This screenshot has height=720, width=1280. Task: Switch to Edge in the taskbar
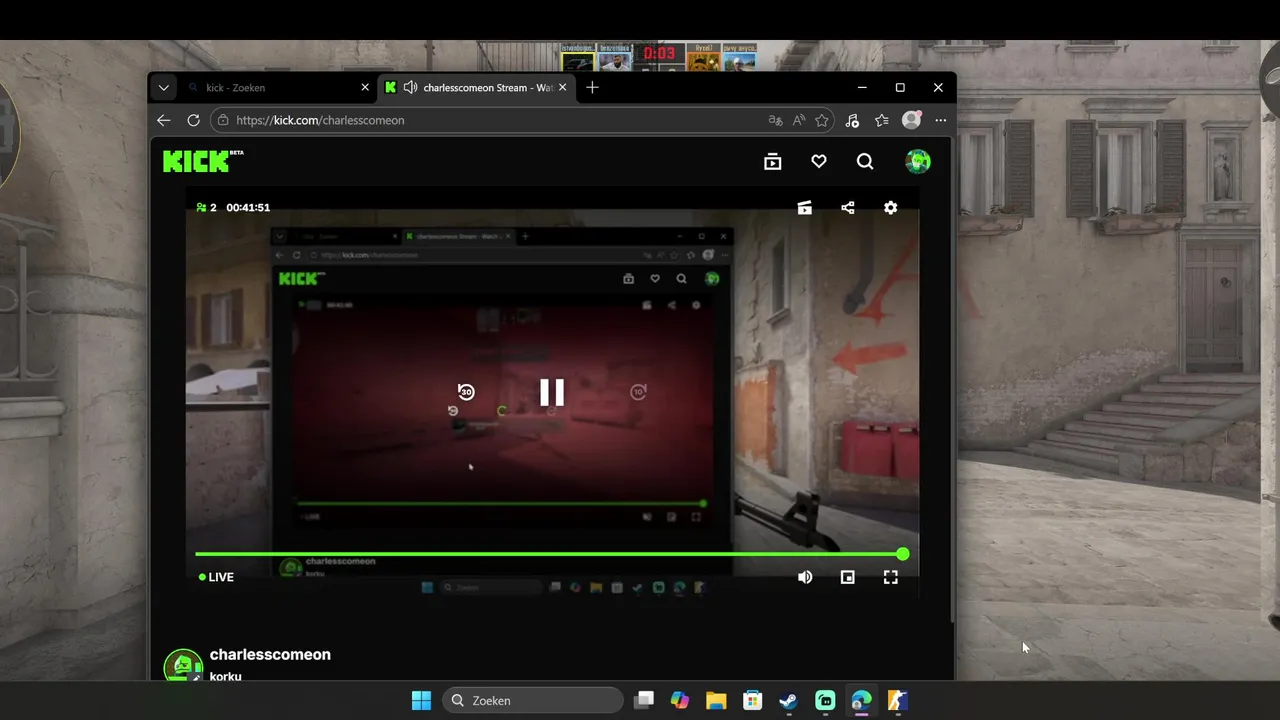coord(861,701)
